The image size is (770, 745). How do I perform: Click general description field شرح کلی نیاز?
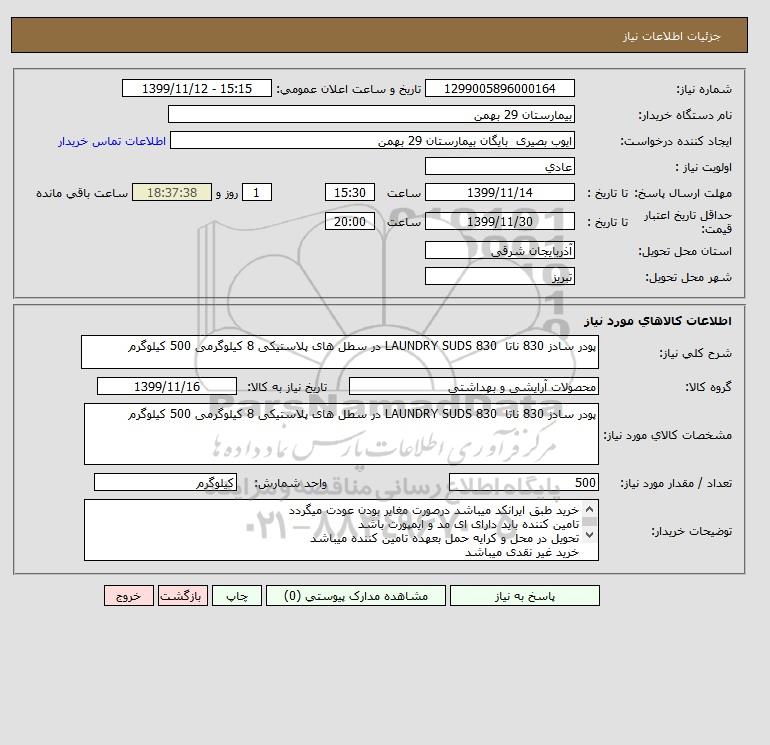[340, 352]
